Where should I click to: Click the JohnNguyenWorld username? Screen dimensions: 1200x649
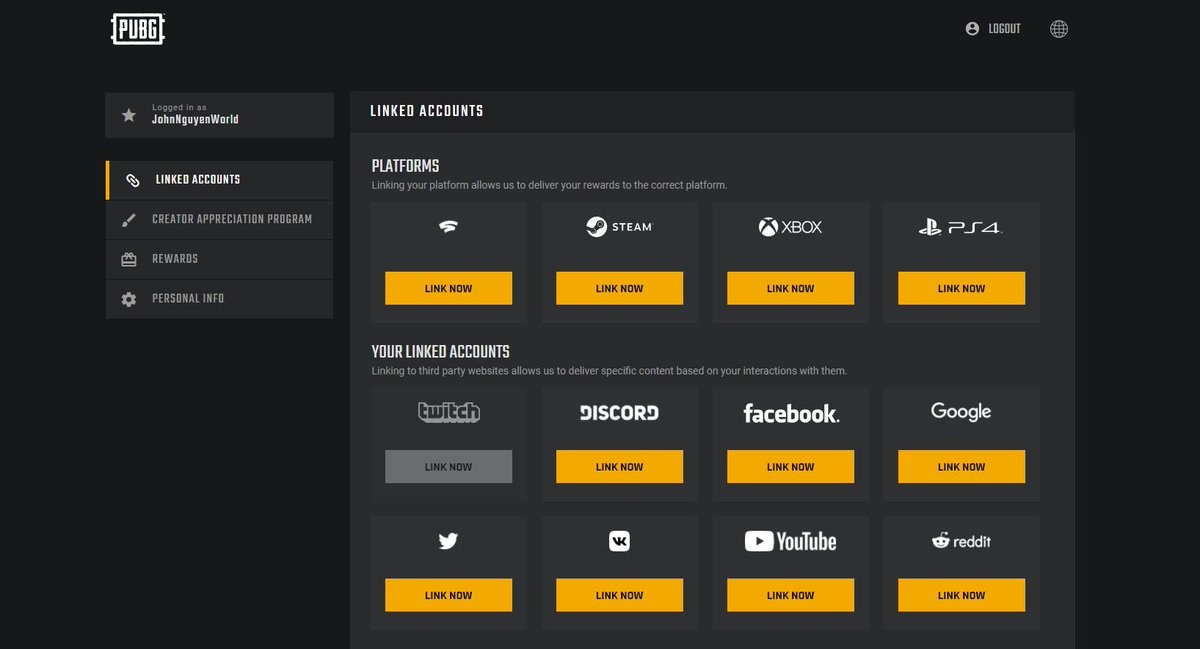[x=195, y=119]
